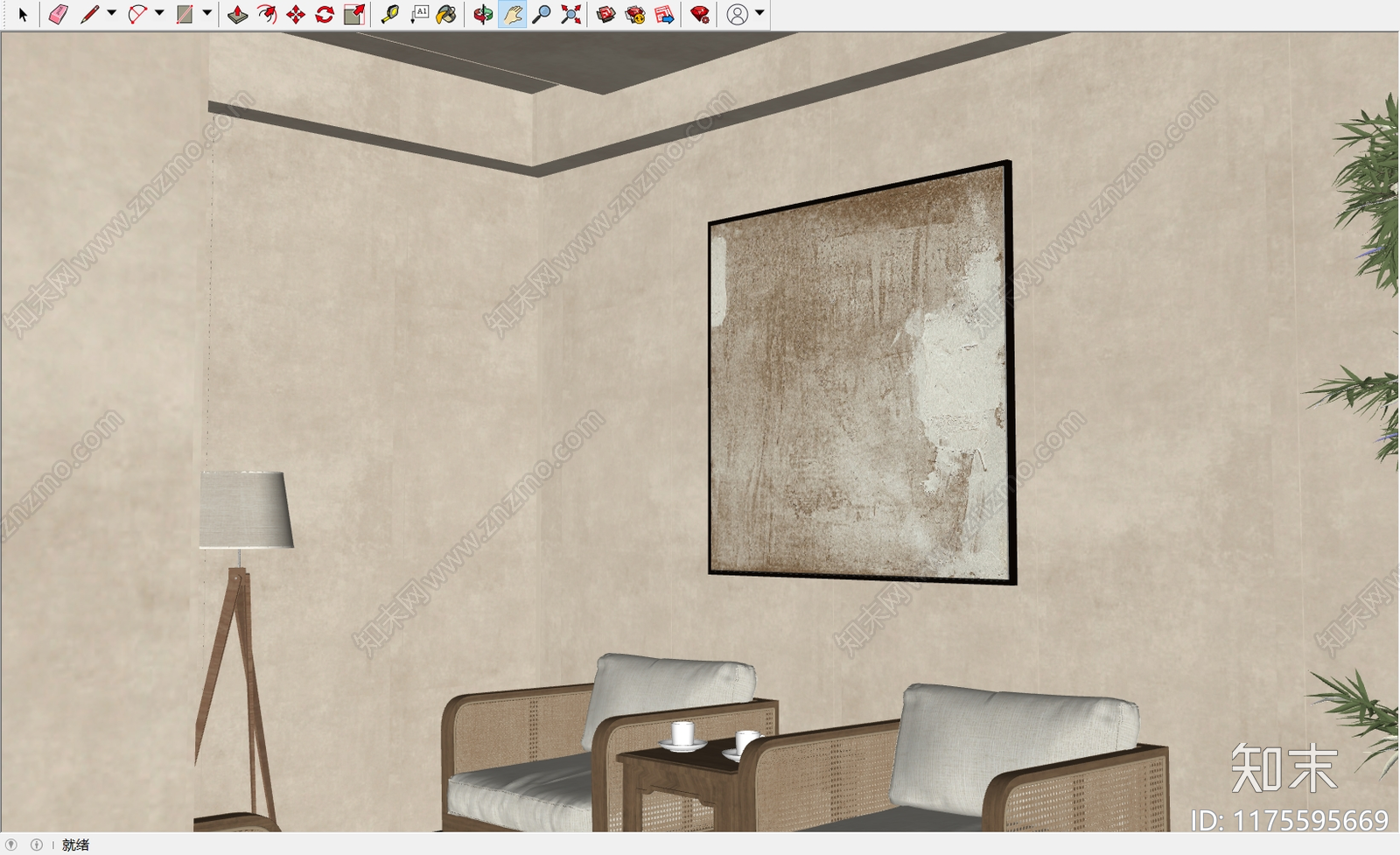Select the Paint Bucket tool

[447, 14]
